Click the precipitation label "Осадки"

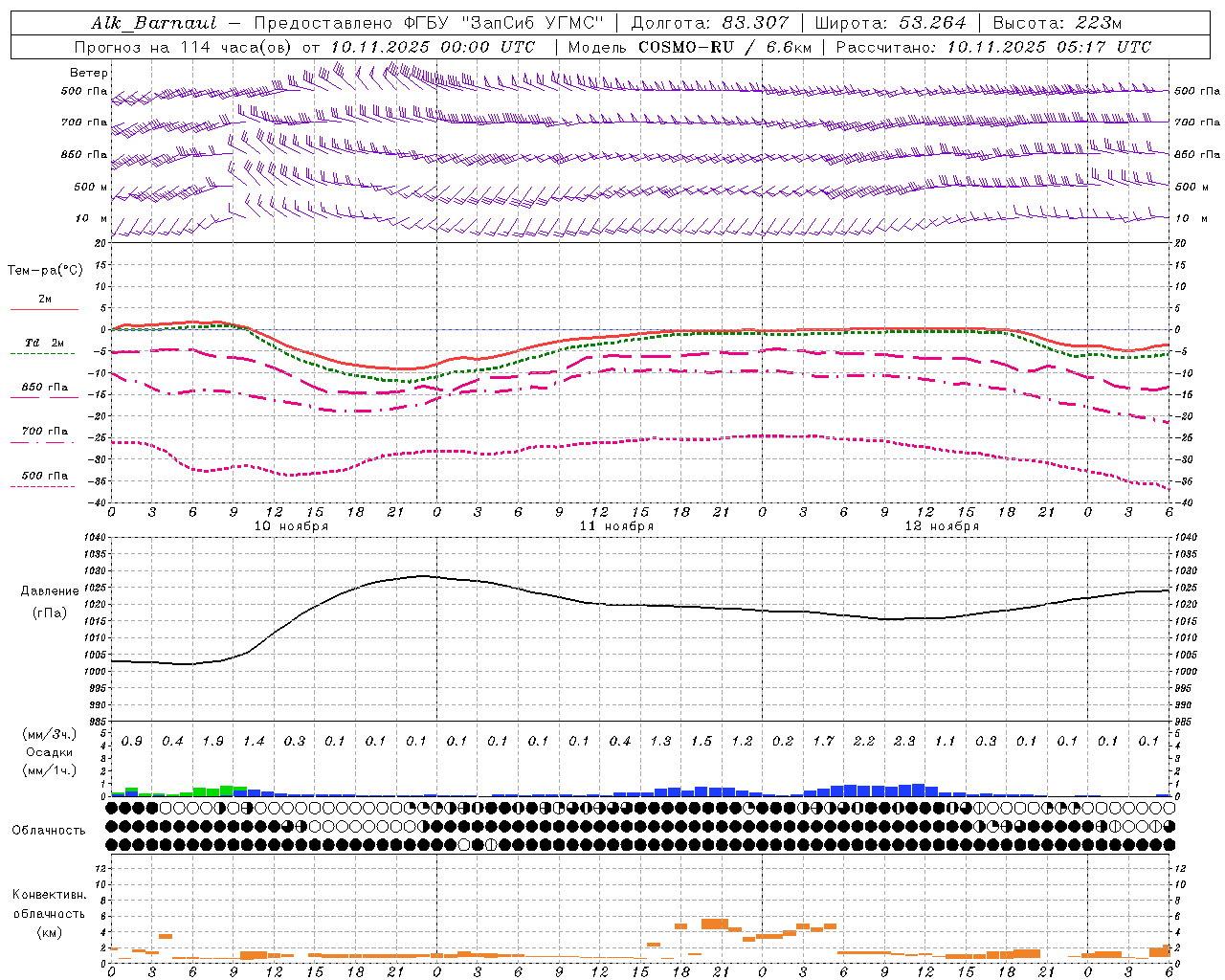pyautogui.click(x=50, y=752)
